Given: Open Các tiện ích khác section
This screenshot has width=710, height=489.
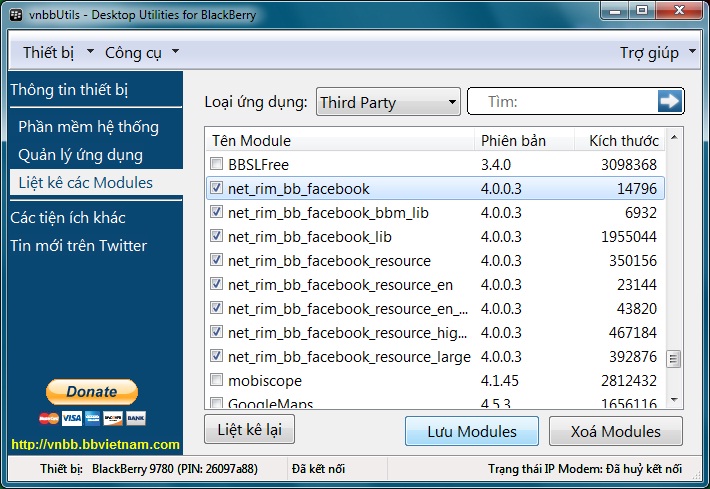Looking at the screenshot, I should click(x=68, y=218).
